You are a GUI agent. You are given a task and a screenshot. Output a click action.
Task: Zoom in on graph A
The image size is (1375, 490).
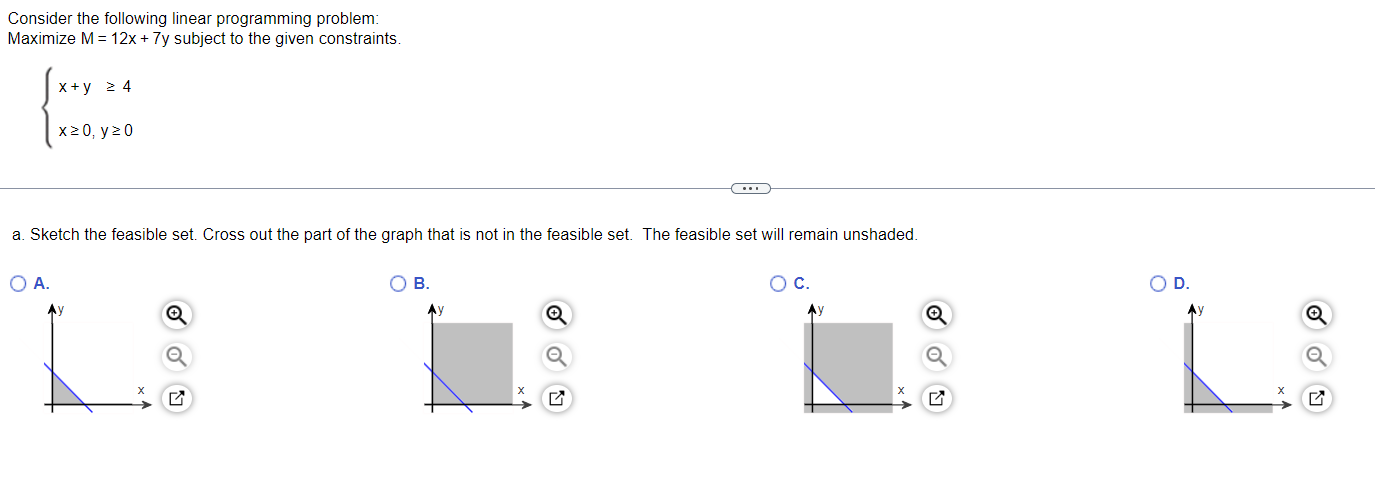[x=175, y=315]
